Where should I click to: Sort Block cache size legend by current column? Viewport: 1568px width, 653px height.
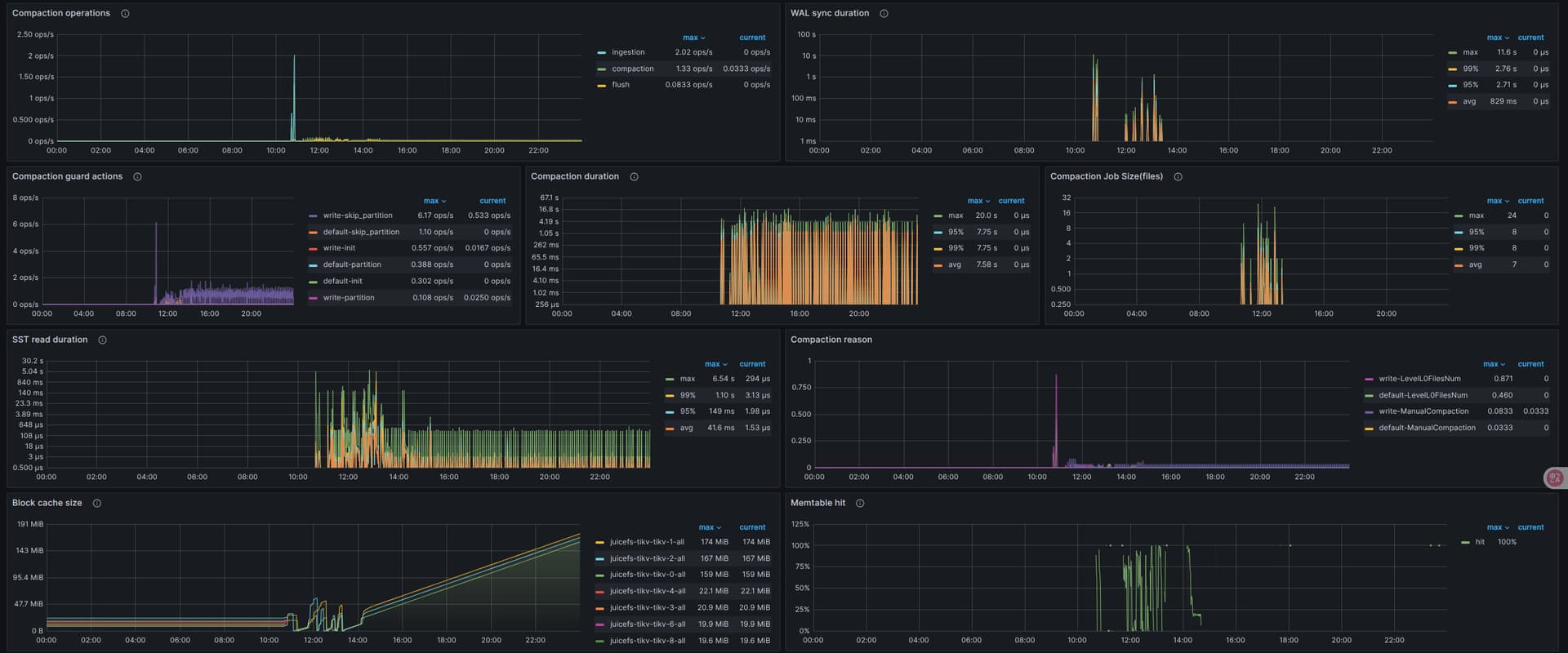(x=751, y=527)
